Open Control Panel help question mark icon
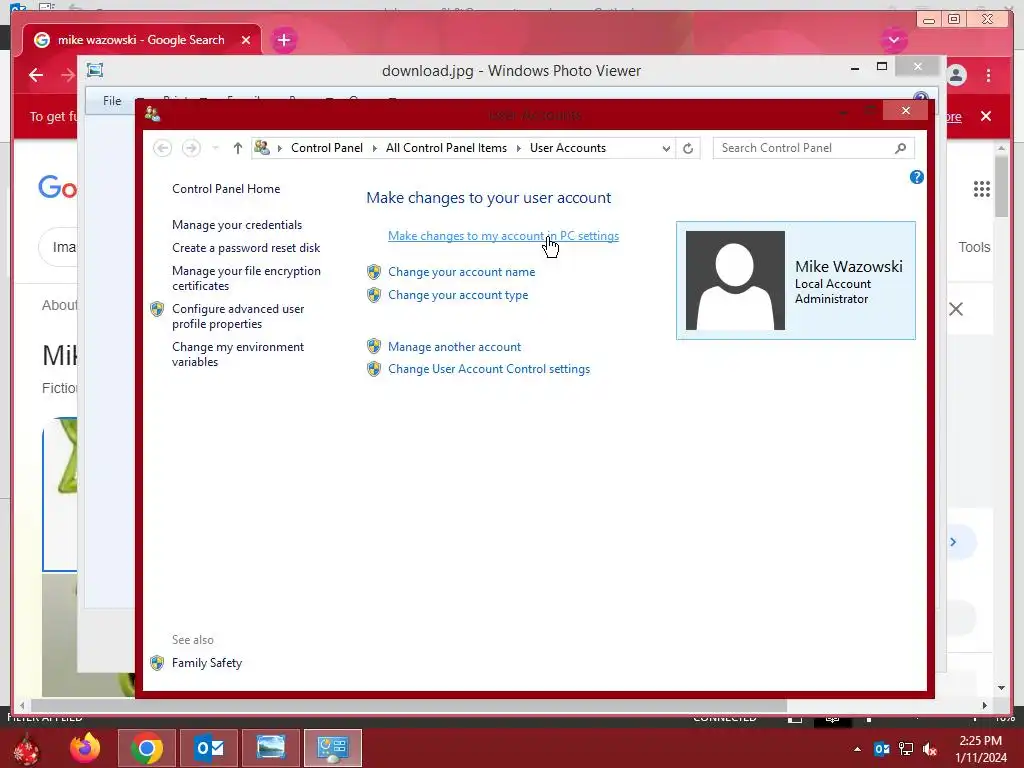 [916, 177]
